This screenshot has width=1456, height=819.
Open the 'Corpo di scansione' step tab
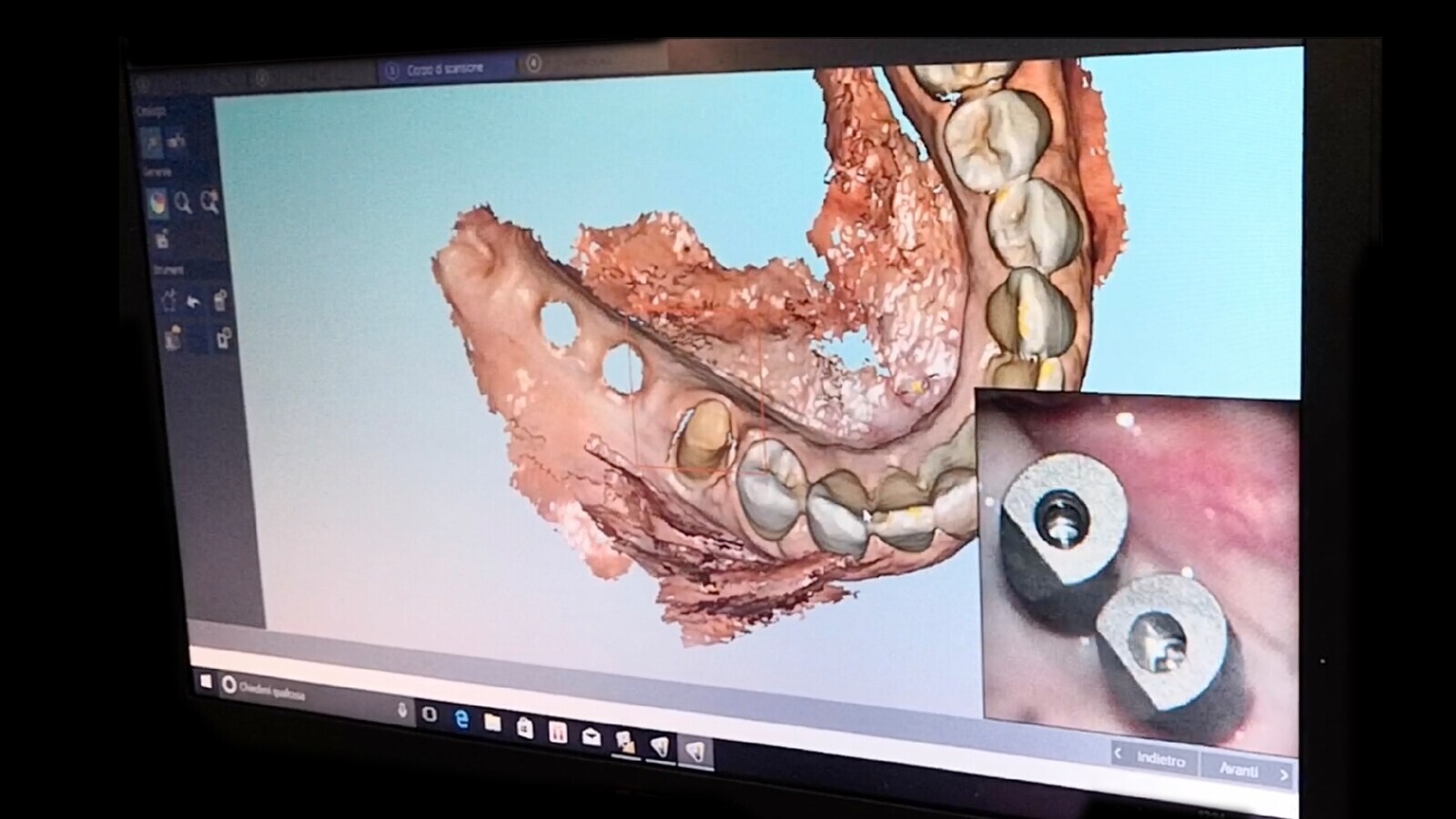(x=444, y=69)
